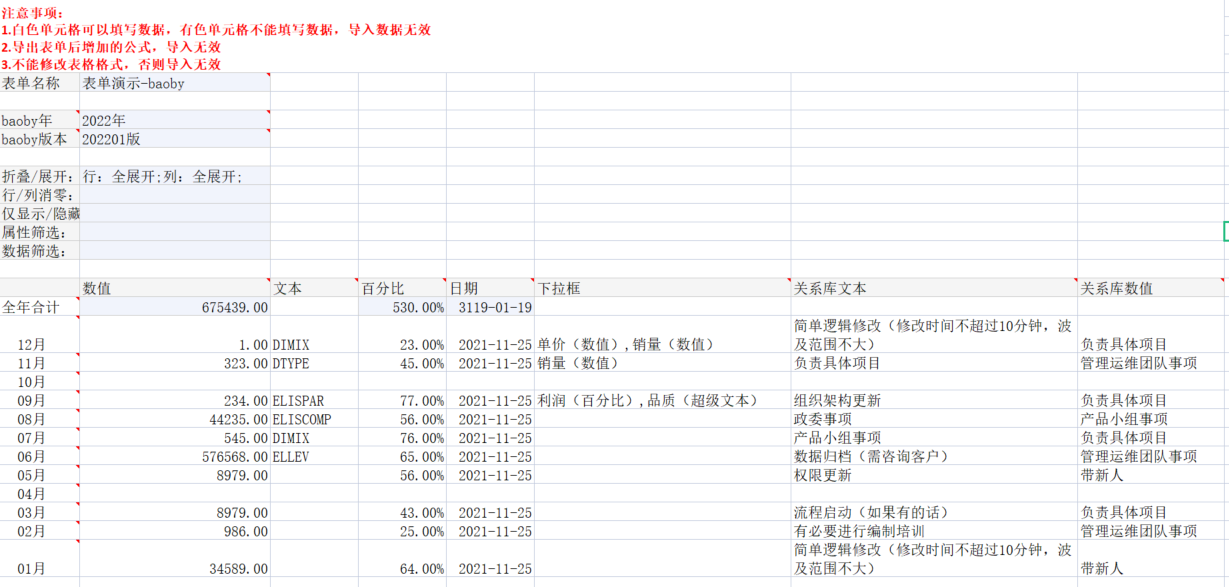Open the 09月 dropdown cell with 利润（百分比）

coord(662,401)
